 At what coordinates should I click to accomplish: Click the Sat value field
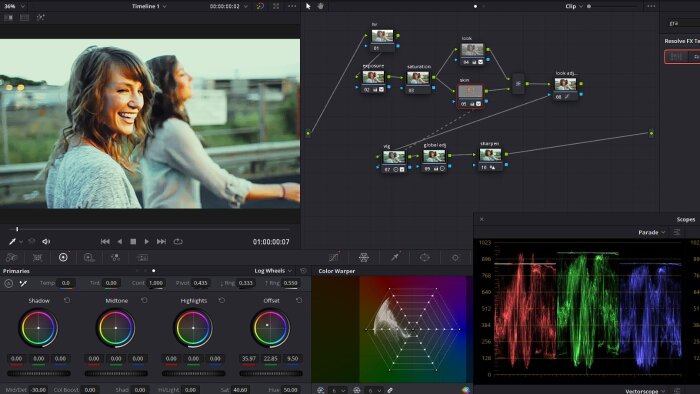(240, 390)
